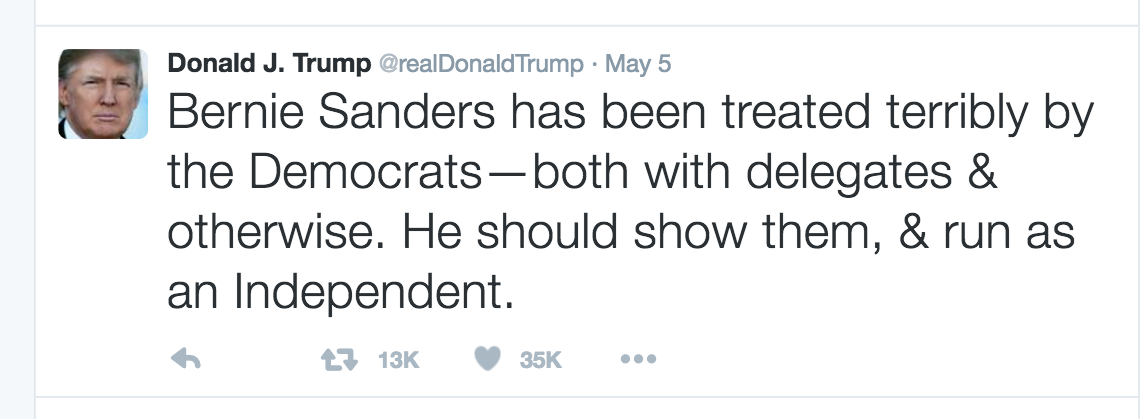
Task: Click the 13K retweet count
Action: pyautogui.click(x=396, y=360)
